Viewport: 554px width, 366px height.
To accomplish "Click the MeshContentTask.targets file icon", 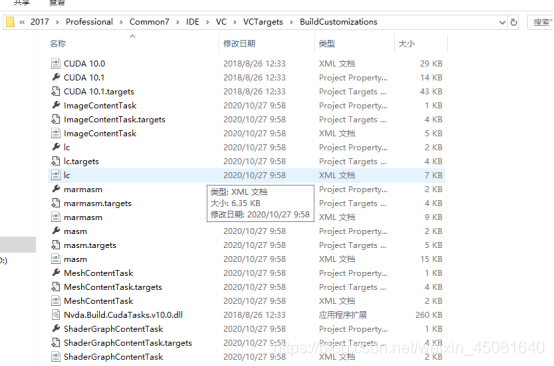I will [x=55, y=287].
